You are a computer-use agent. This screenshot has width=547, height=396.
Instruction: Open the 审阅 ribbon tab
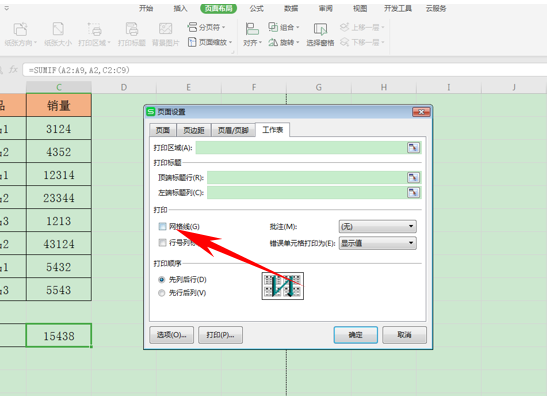[x=325, y=8]
